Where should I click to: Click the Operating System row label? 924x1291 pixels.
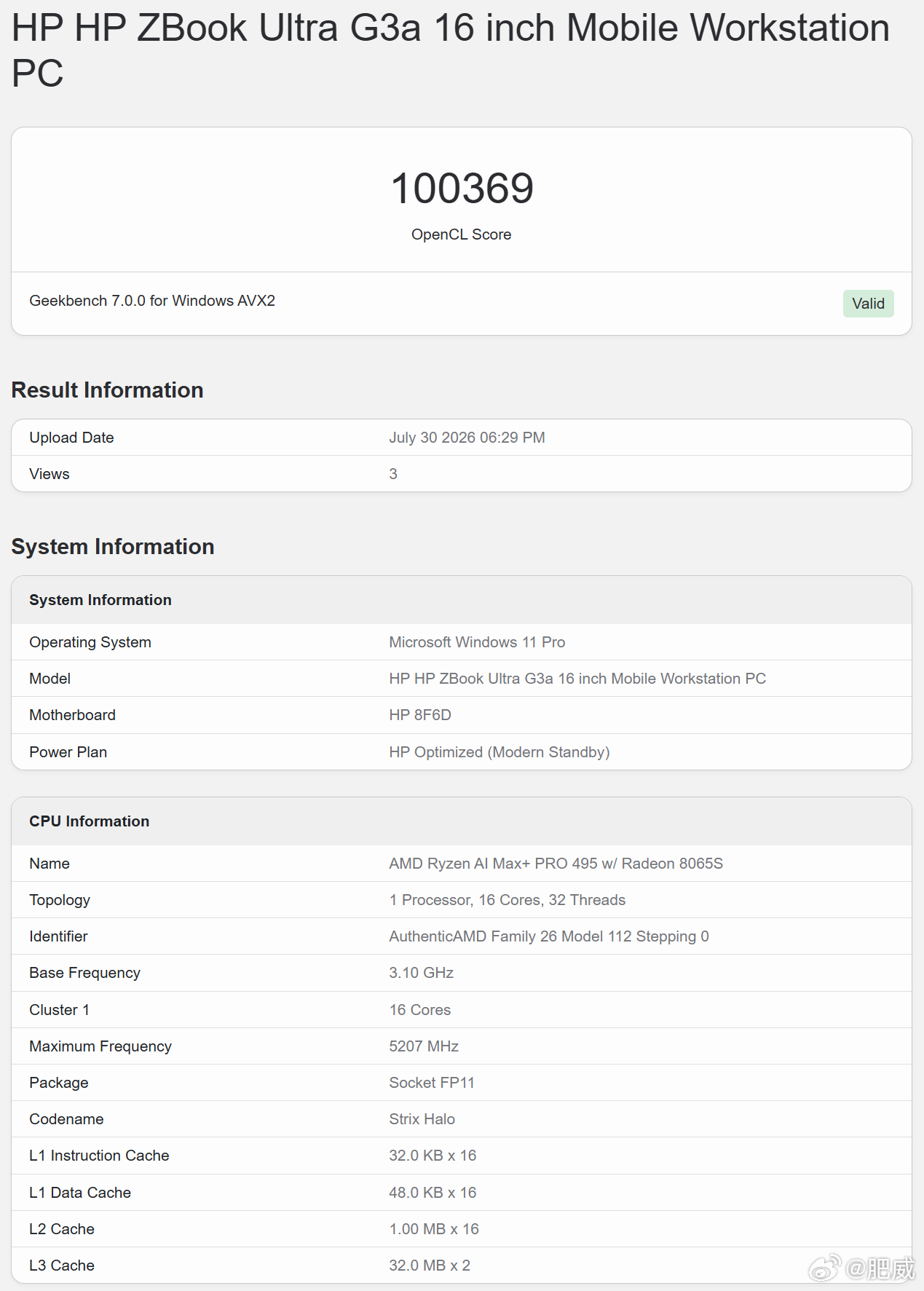[90, 642]
